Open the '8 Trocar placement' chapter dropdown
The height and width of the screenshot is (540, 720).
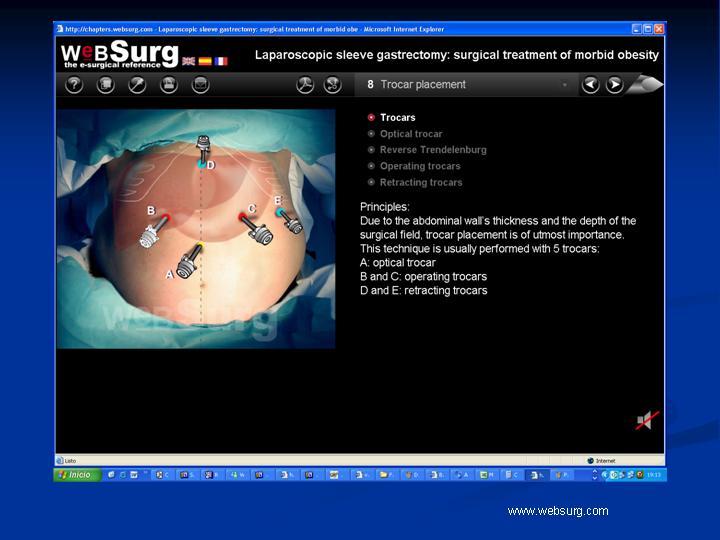(x=466, y=84)
